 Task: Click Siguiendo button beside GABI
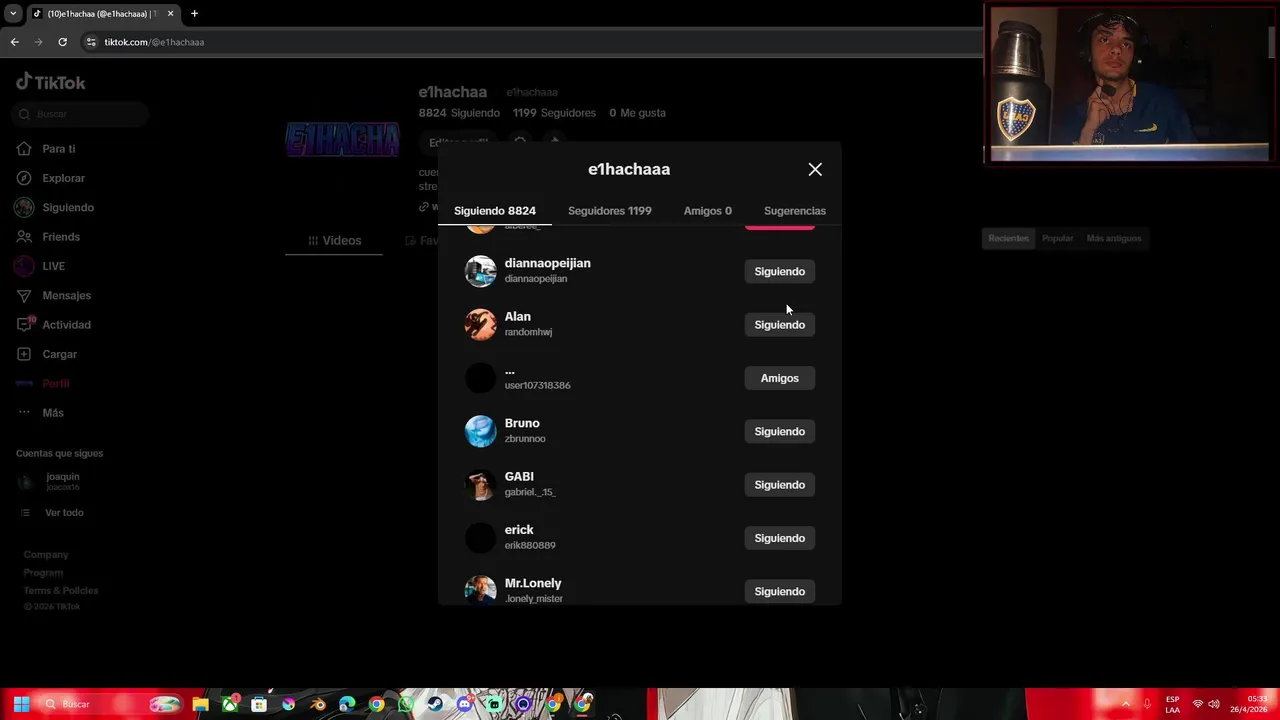pyautogui.click(x=779, y=485)
